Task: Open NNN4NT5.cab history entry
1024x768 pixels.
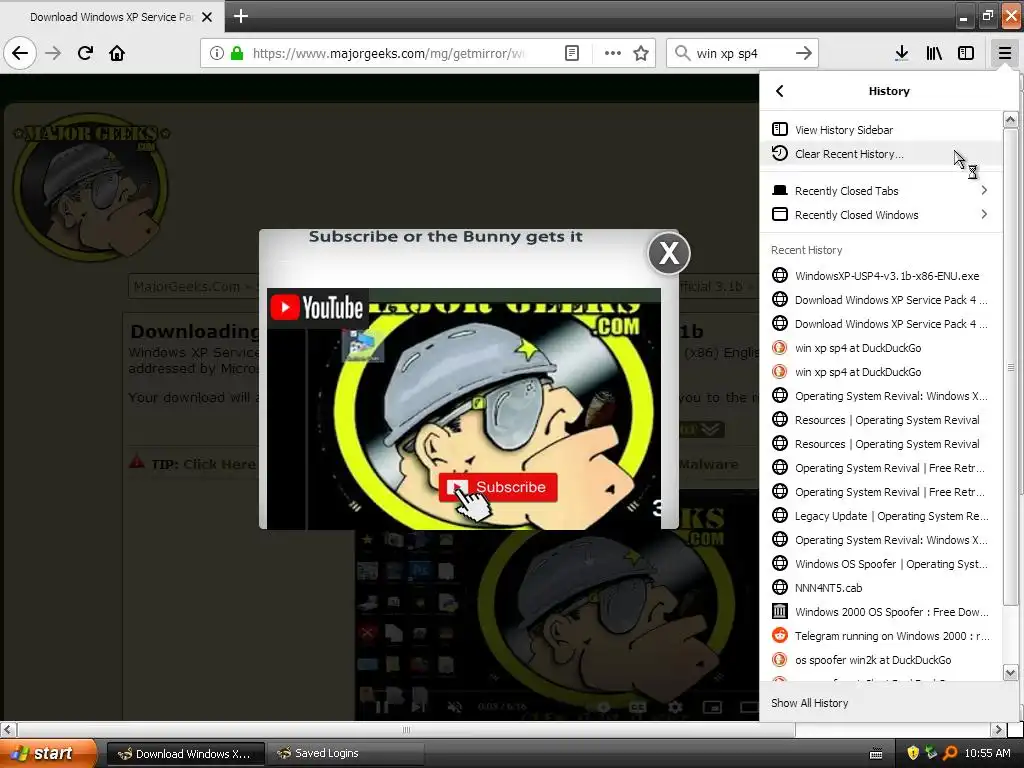Action: [881, 588]
